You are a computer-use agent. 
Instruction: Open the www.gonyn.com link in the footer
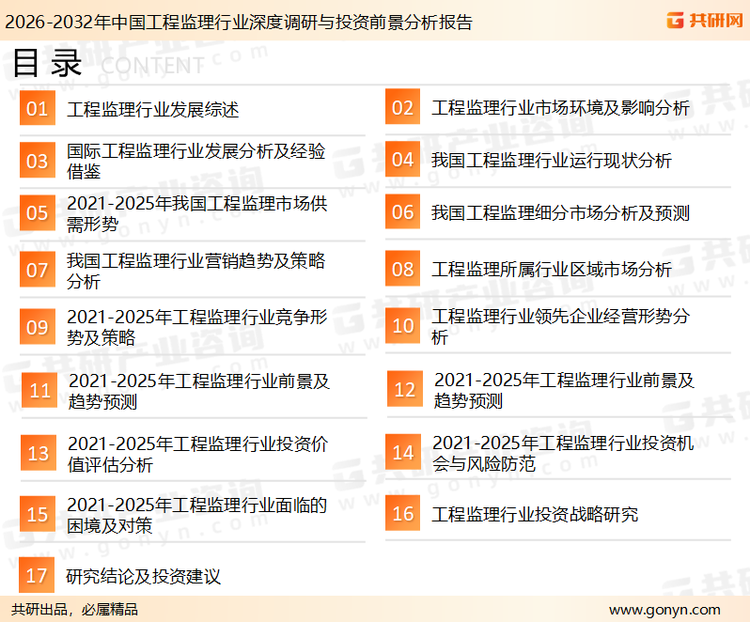[664, 610]
